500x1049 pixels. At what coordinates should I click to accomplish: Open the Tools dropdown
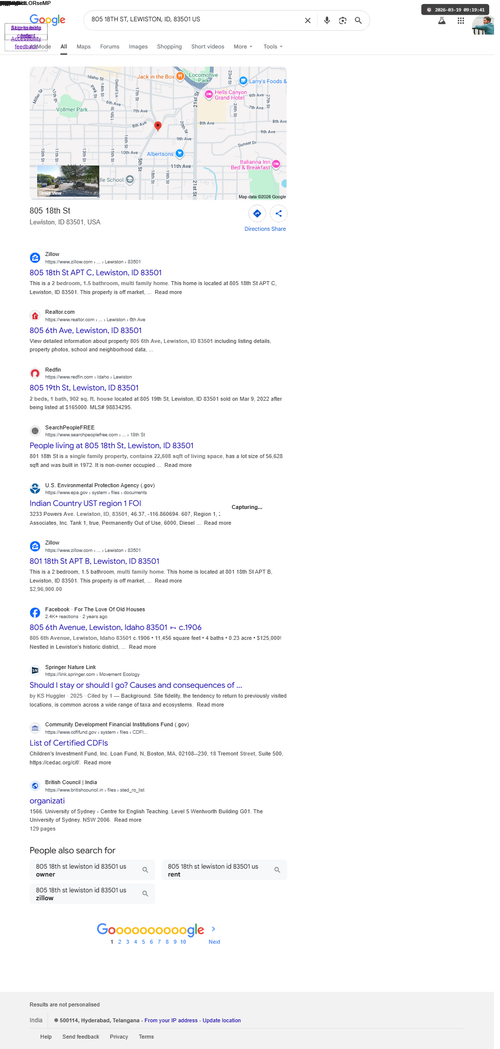276,47
